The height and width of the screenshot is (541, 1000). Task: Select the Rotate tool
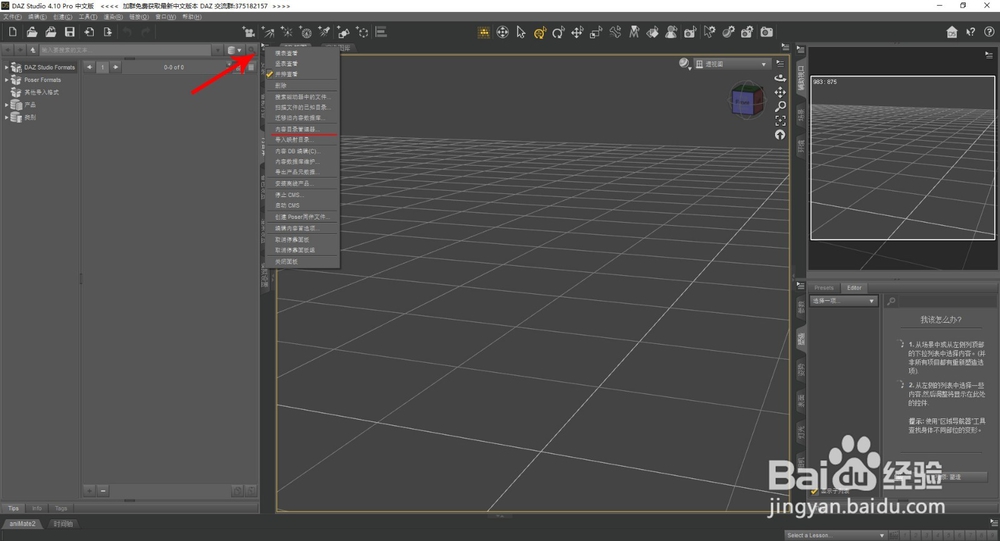click(558, 33)
